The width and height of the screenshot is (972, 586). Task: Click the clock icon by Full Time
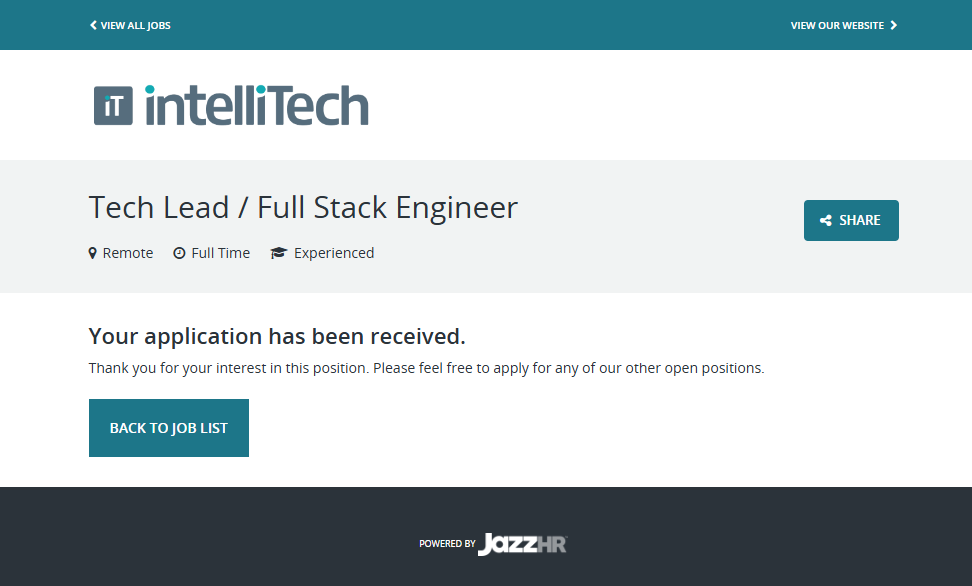[x=179, y=253]
